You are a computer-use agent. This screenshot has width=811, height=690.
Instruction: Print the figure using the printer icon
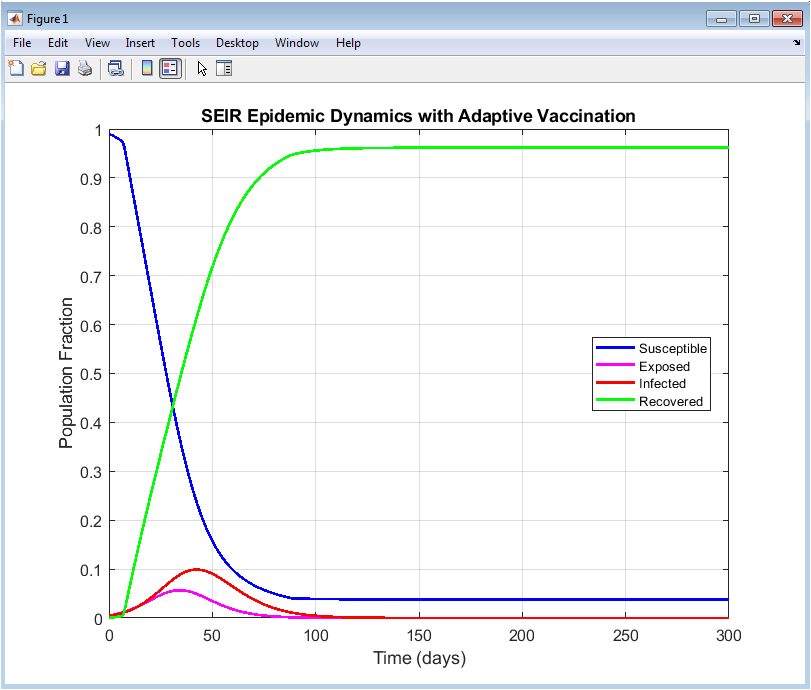point(85,68)
